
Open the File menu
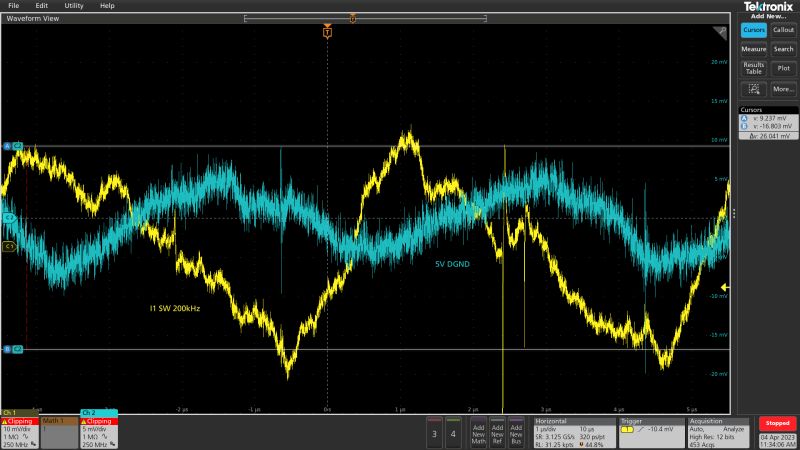13,6
